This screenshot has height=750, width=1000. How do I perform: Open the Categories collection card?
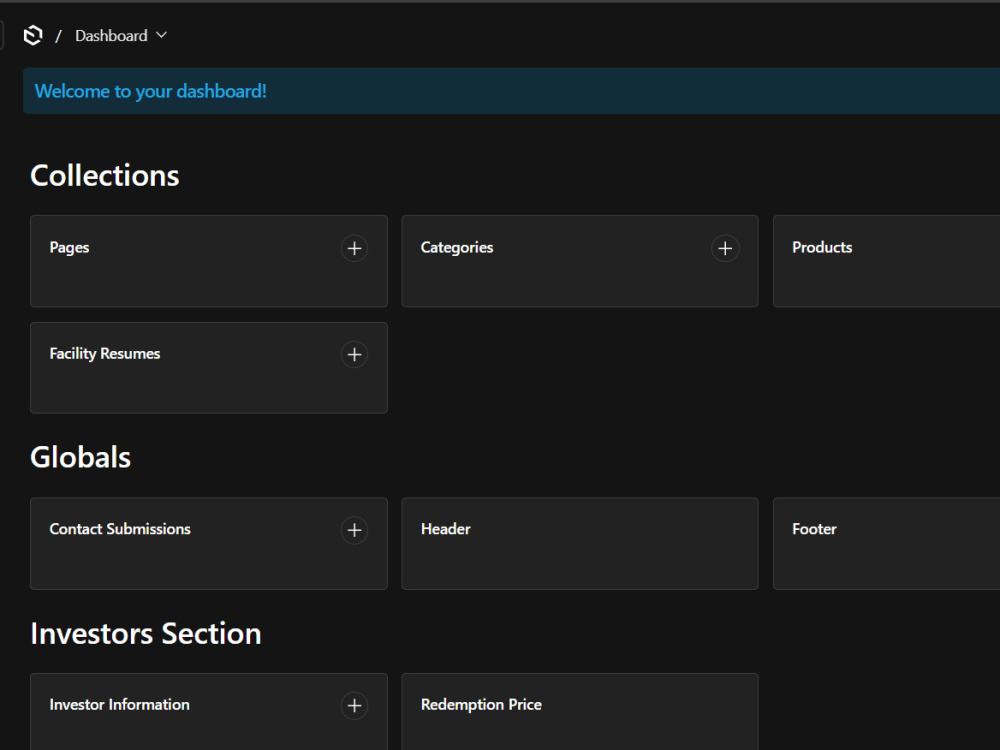click(x=580, y=261)
